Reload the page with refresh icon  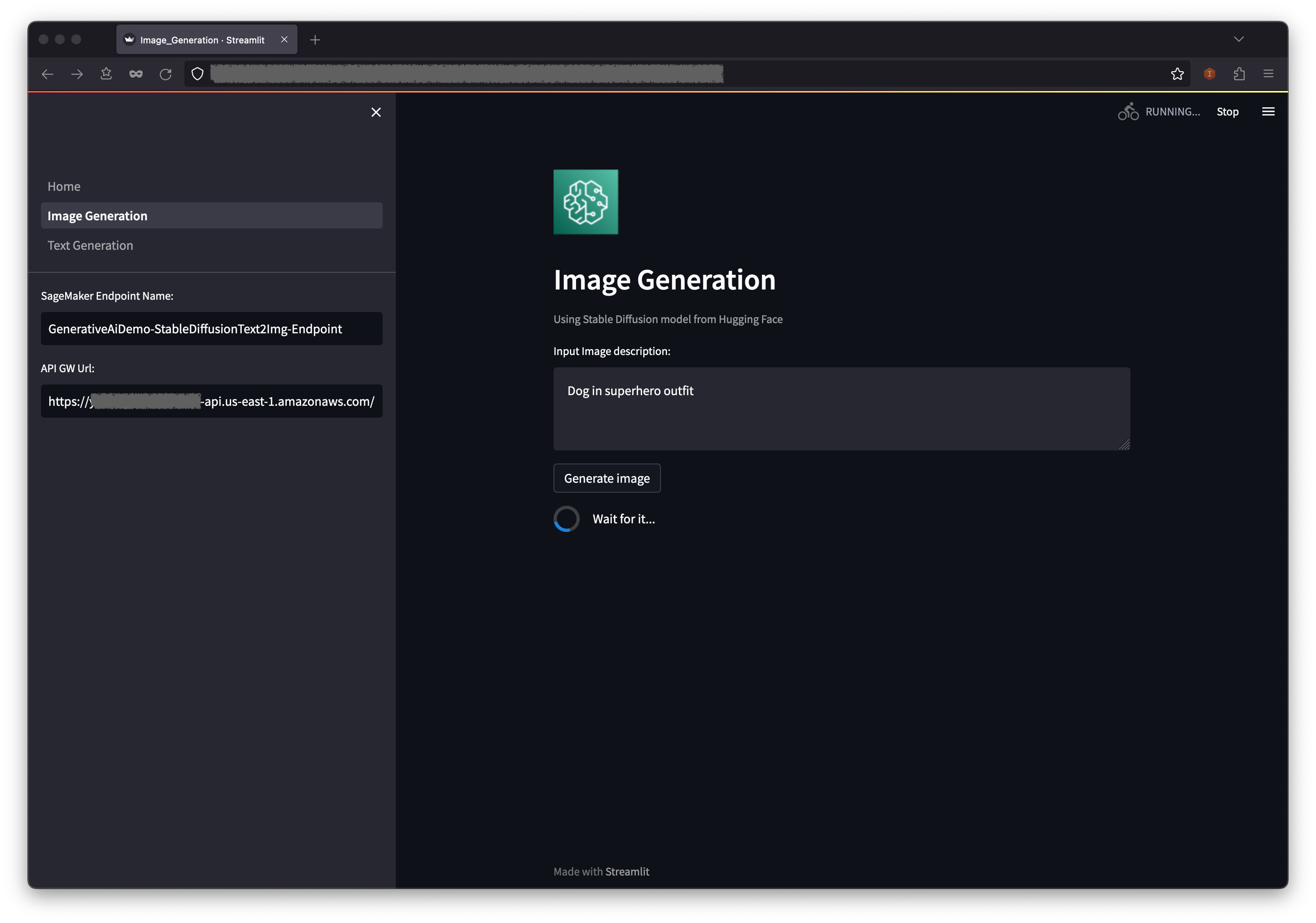pos(166,74)
